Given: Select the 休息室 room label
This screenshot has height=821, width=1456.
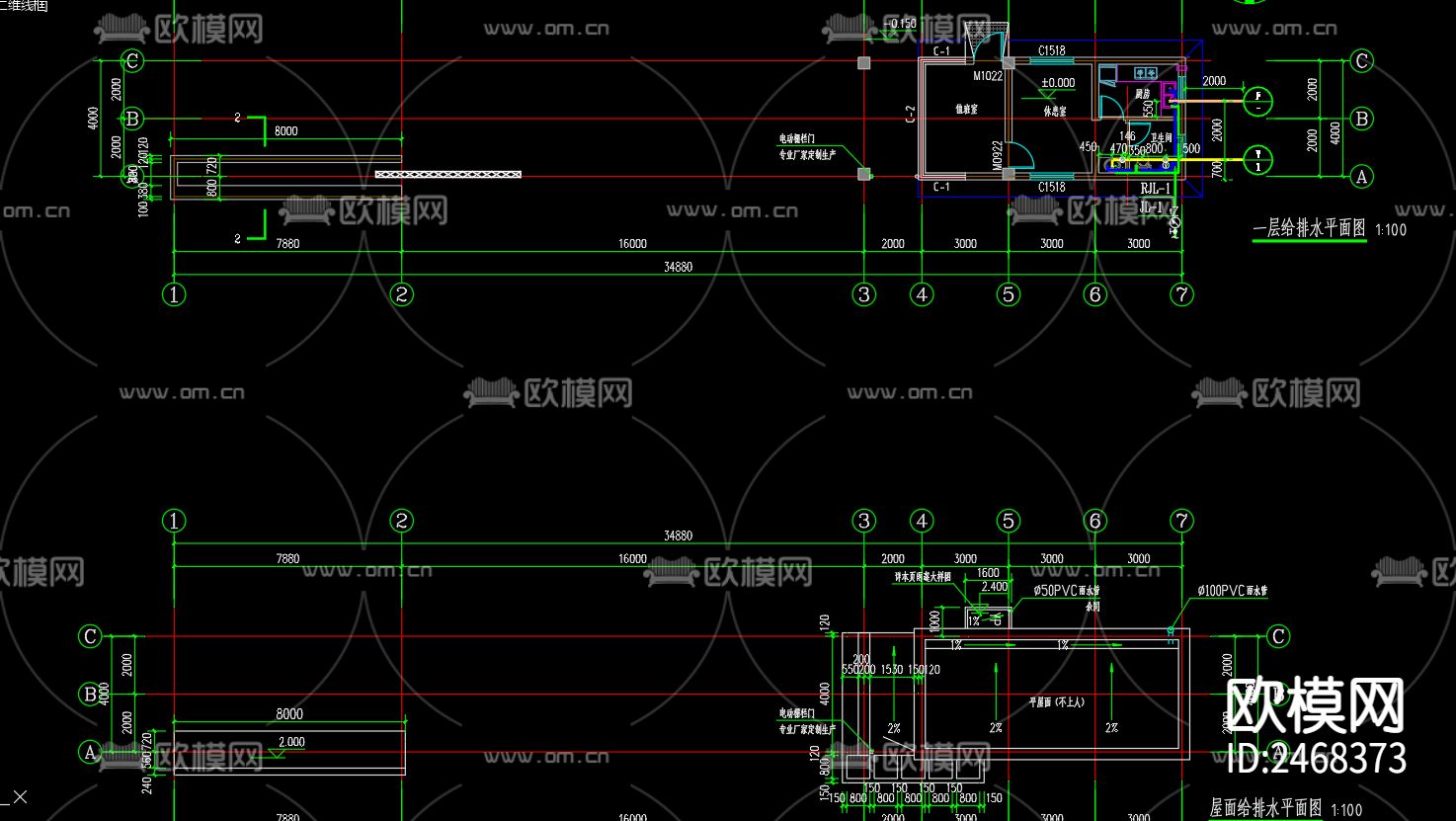Looking at the screenshot, I should (x=1054, y=112).
